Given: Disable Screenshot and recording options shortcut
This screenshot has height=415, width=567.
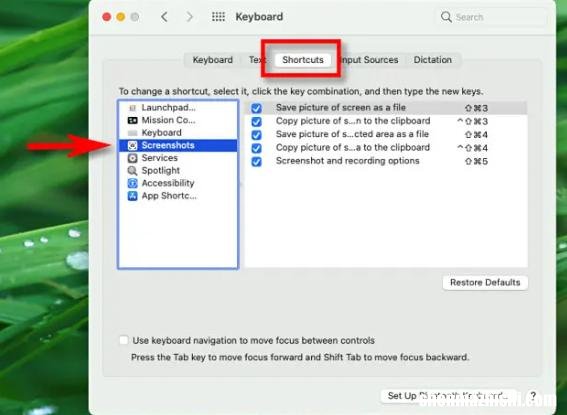Looking at the screenshot, I should pyautogui.click(x=256, y=162).
